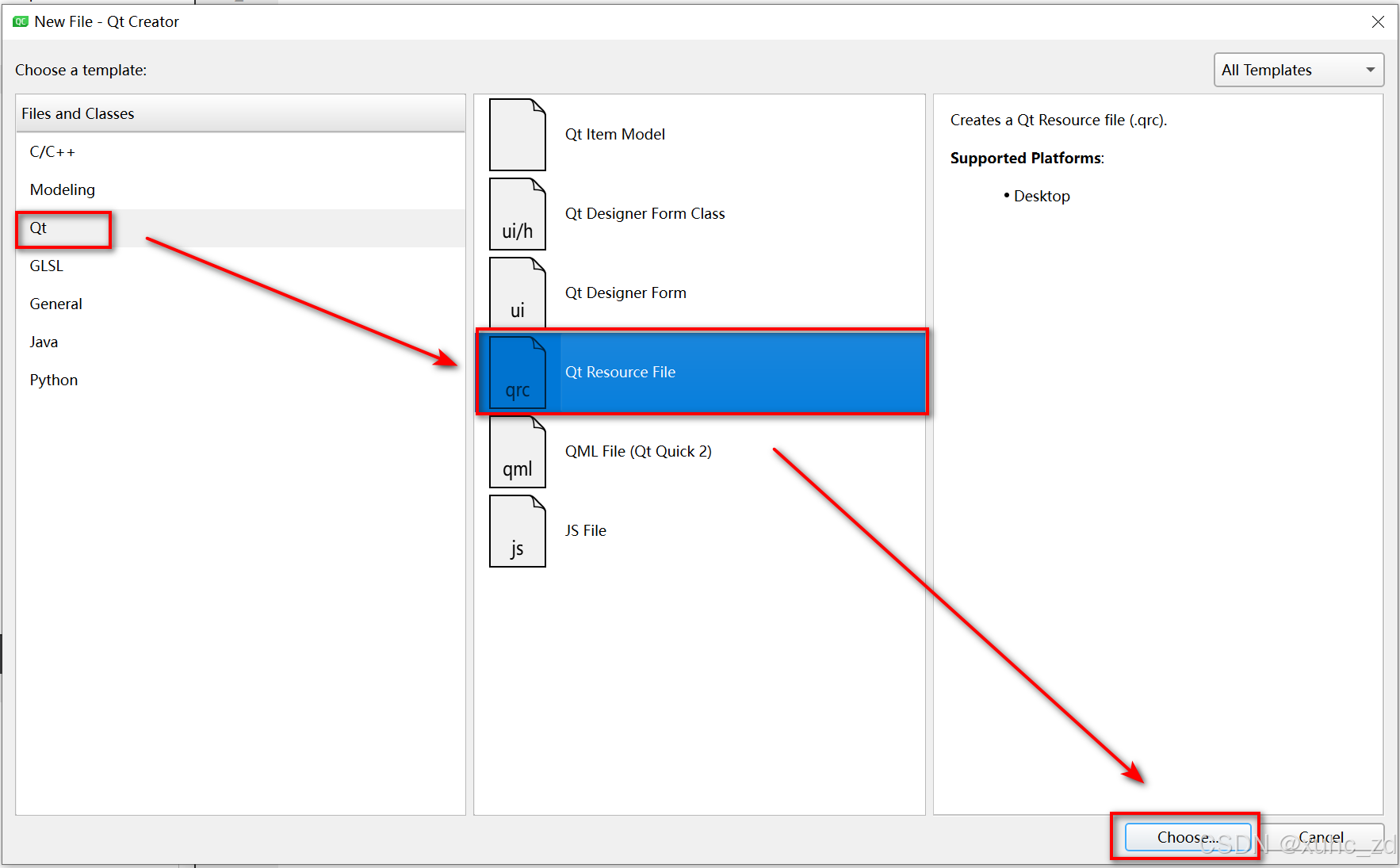Click the Desktop supported platform text
The width and height of the screenshot is (1400, 868).
pyautogui.click(x=1041, y=196)
